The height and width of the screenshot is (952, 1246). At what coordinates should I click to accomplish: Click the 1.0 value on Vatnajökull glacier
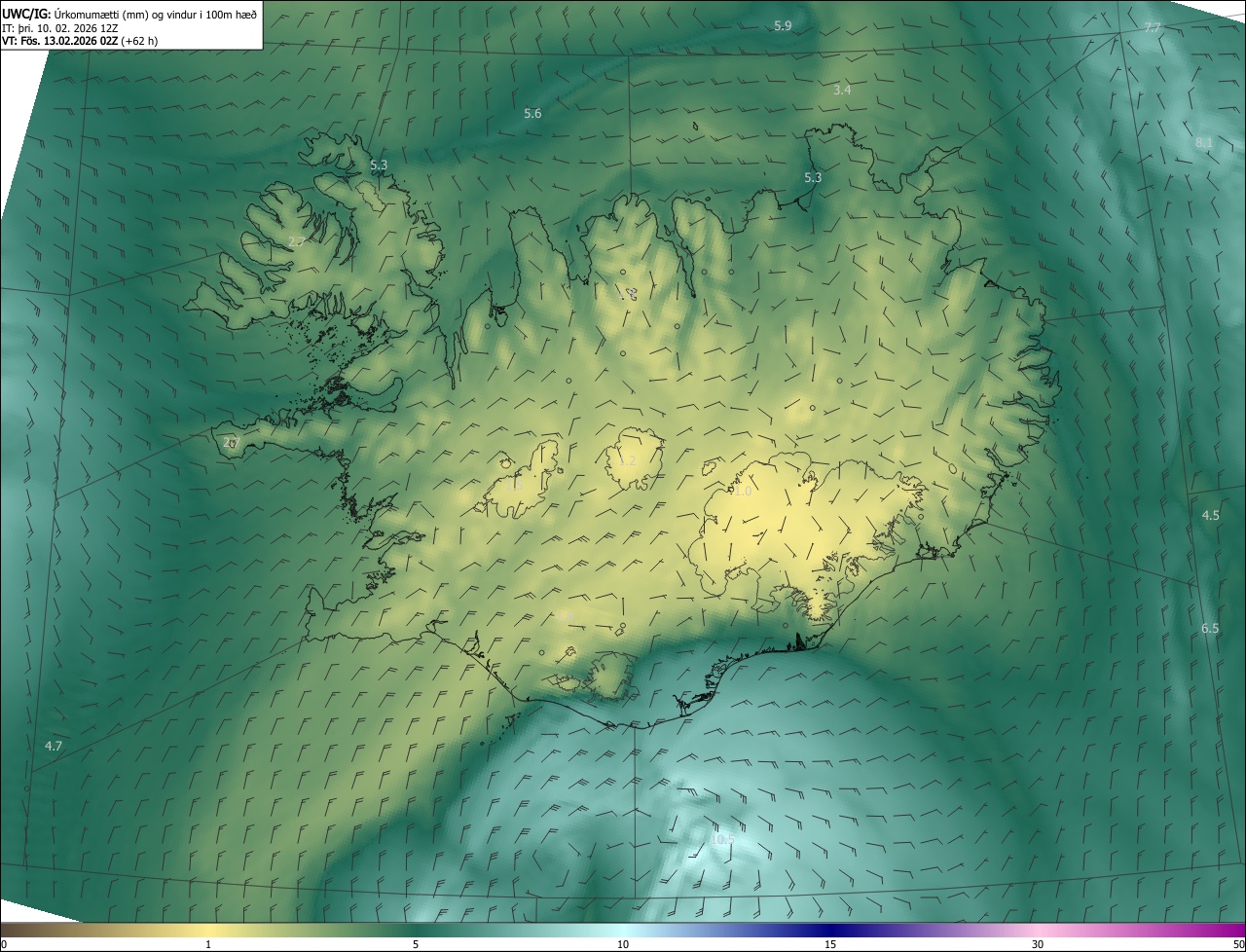pyautogui.click(x=743, y=493)
